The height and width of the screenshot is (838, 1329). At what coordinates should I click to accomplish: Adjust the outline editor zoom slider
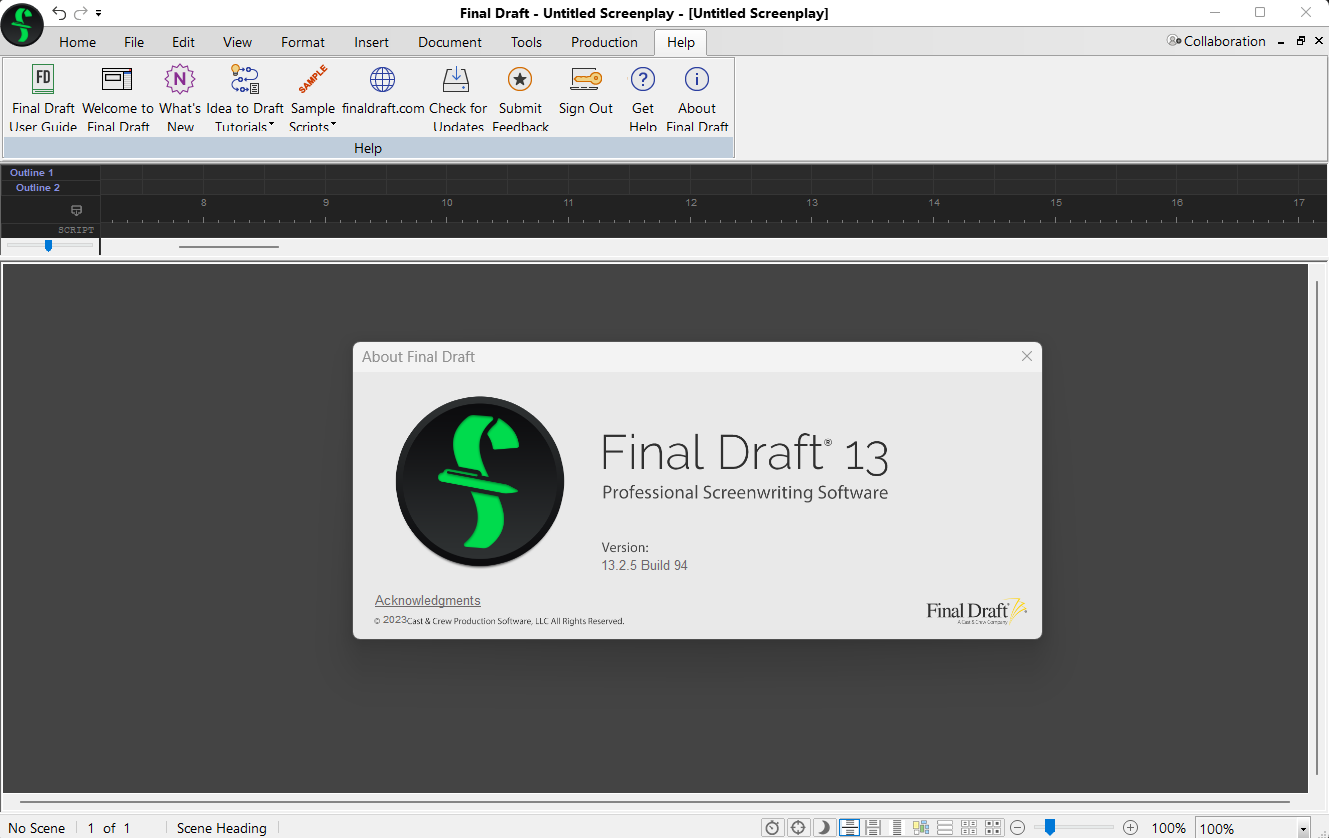(48, 245)
